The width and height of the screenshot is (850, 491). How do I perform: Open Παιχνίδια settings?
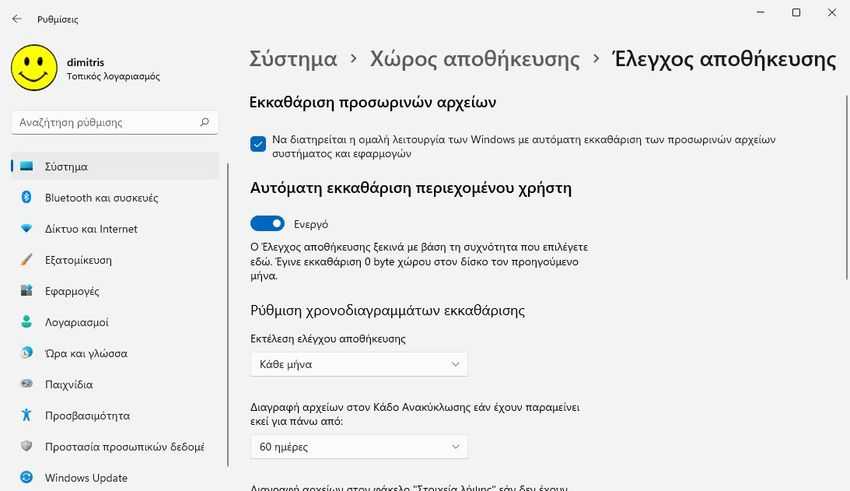pos(114,384)
